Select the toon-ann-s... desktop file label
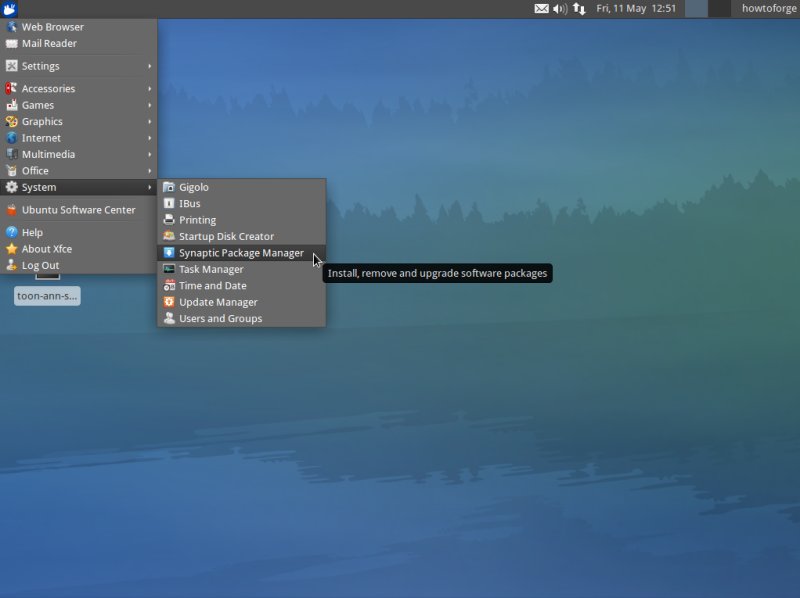This screenshot has width=800, height=598. pyautogui.click(x=47, y=296)
